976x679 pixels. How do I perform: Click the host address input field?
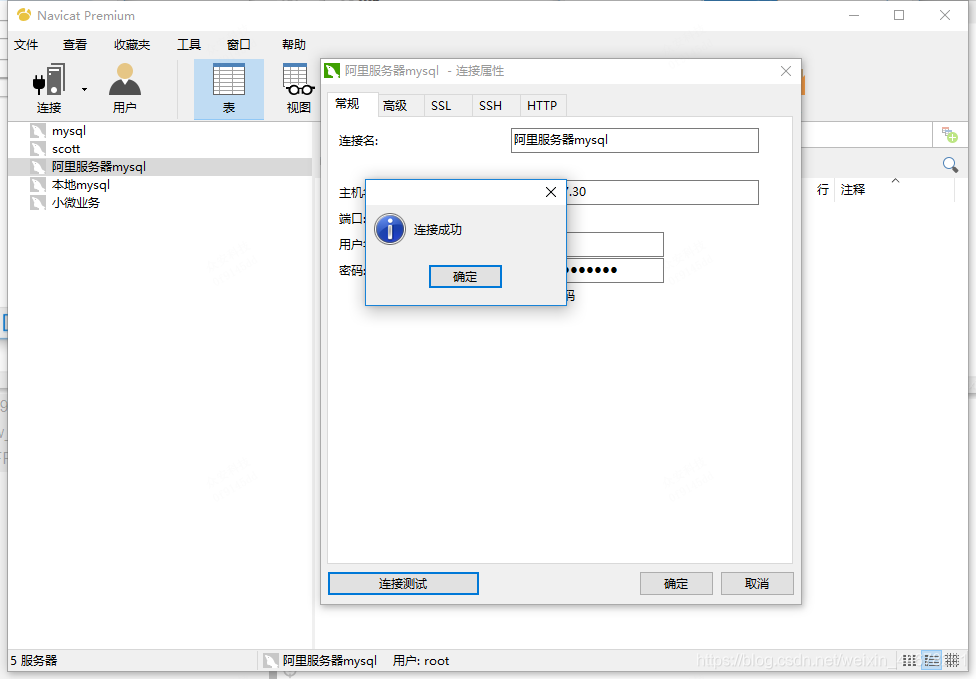(x=662, y=192)
